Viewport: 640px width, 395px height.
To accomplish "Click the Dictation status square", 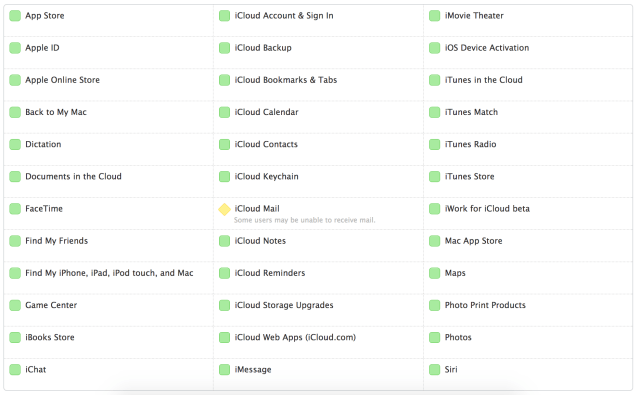I will tap(15, 144).
